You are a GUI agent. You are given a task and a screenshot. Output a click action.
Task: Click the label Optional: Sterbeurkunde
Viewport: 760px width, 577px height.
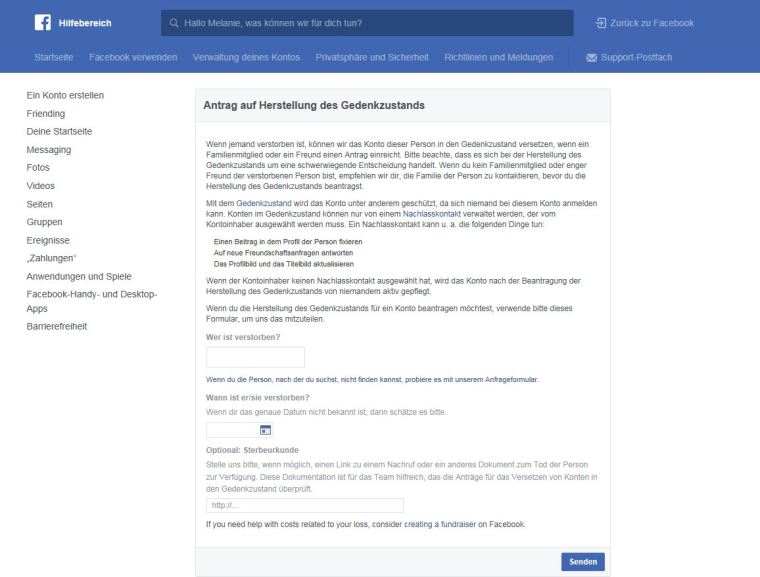(252, 450)
